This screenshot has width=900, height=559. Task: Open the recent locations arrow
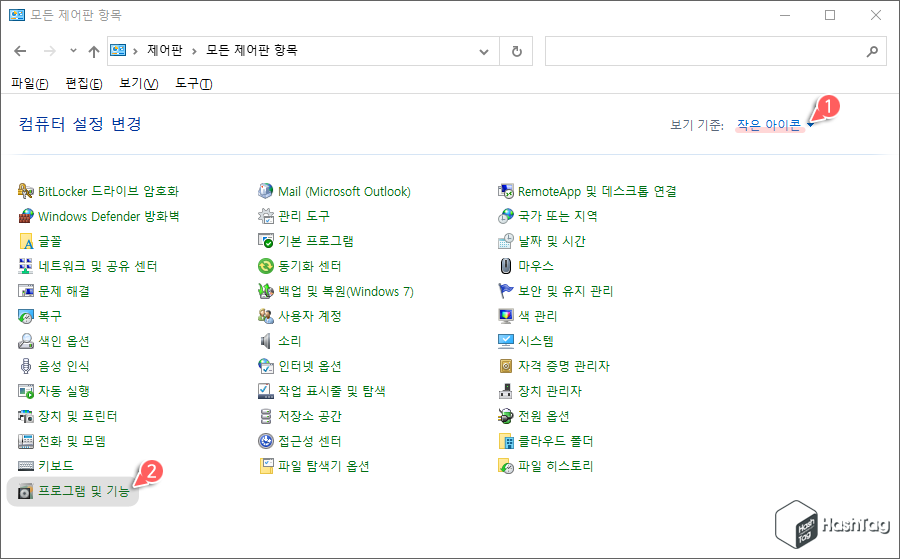click(x=73, y=51)
